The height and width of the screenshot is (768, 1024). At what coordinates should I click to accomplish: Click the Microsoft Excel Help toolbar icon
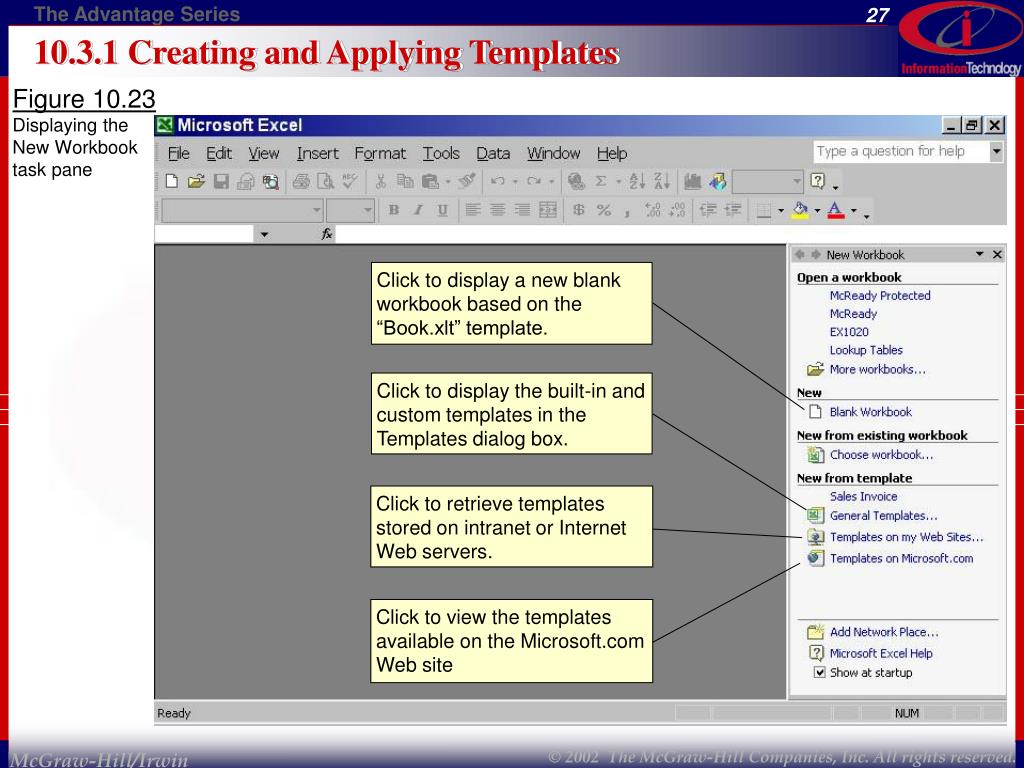[x=818, y=180]
